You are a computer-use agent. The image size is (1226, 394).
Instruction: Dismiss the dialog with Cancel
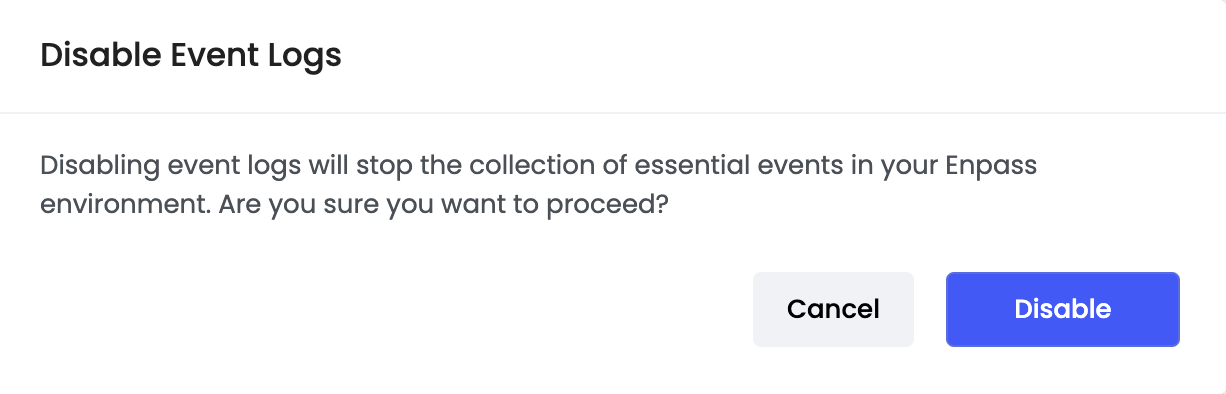pos(833,309)
